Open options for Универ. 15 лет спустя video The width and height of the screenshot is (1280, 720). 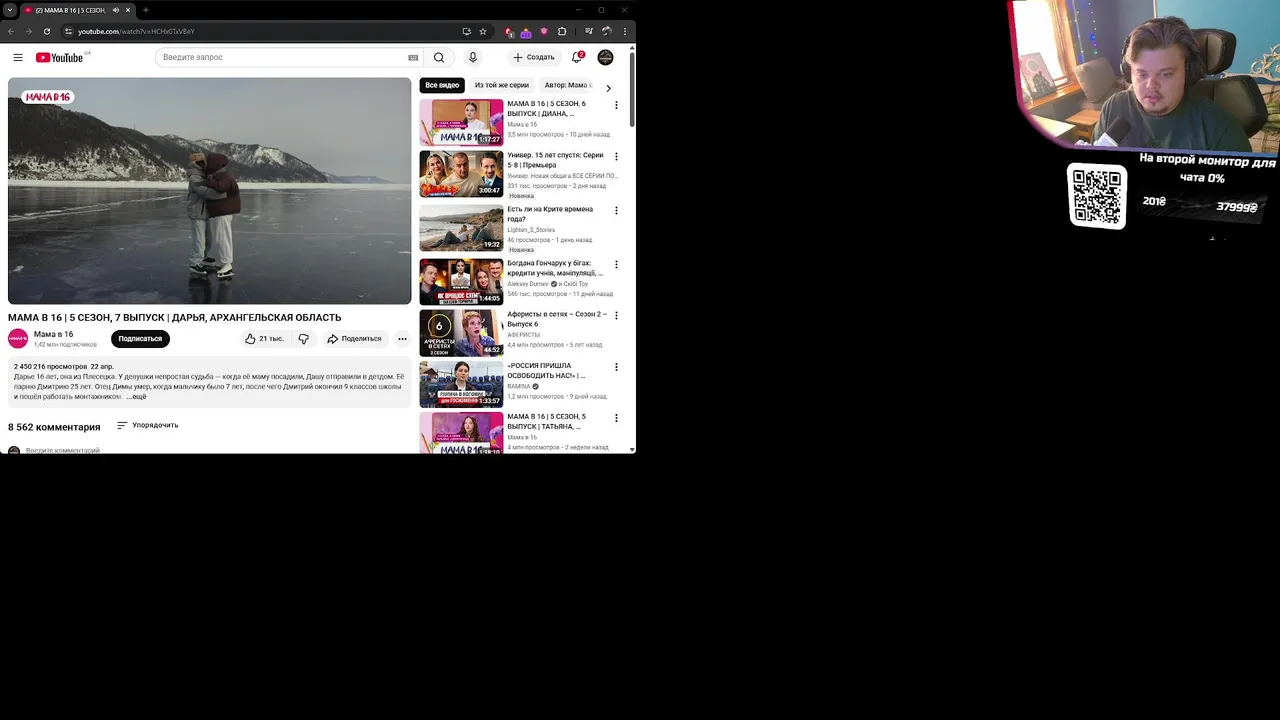pos(616,156)
